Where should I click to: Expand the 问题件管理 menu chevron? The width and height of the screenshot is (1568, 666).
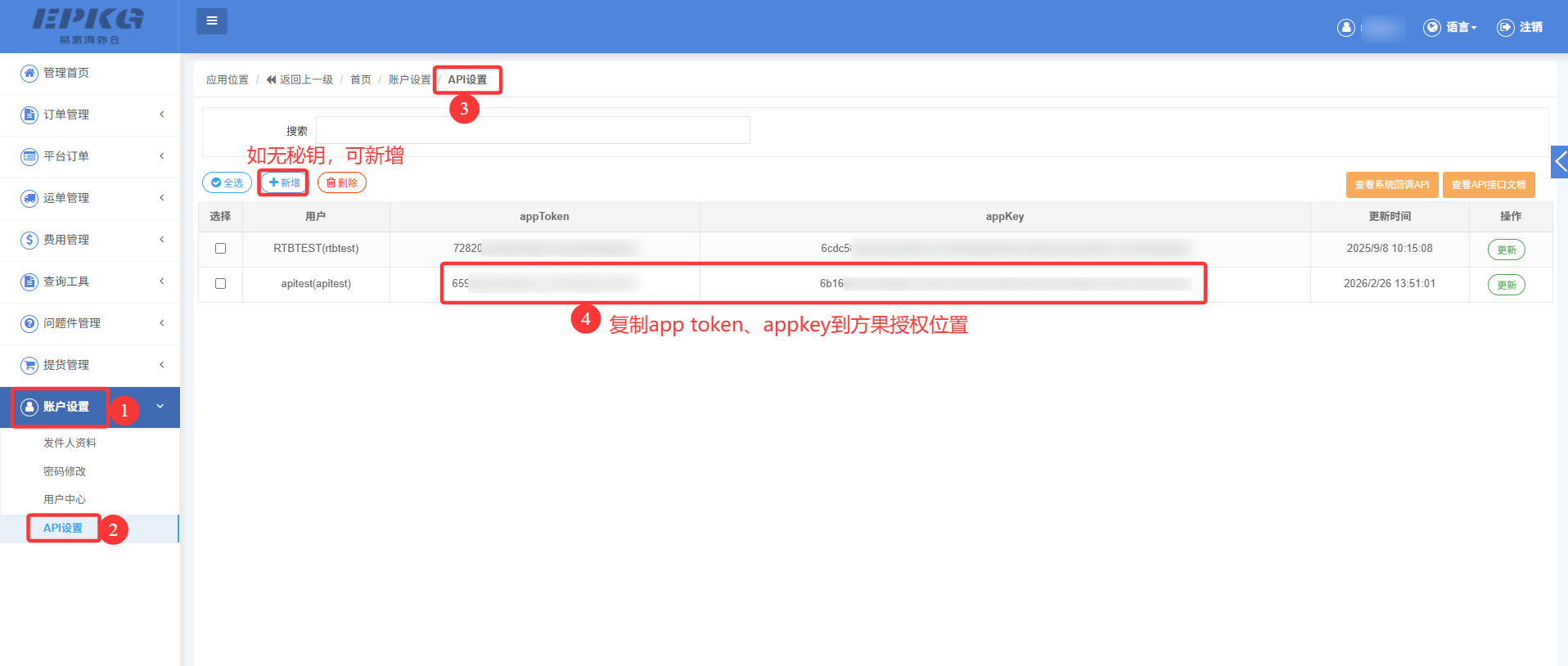pos(162,323)
